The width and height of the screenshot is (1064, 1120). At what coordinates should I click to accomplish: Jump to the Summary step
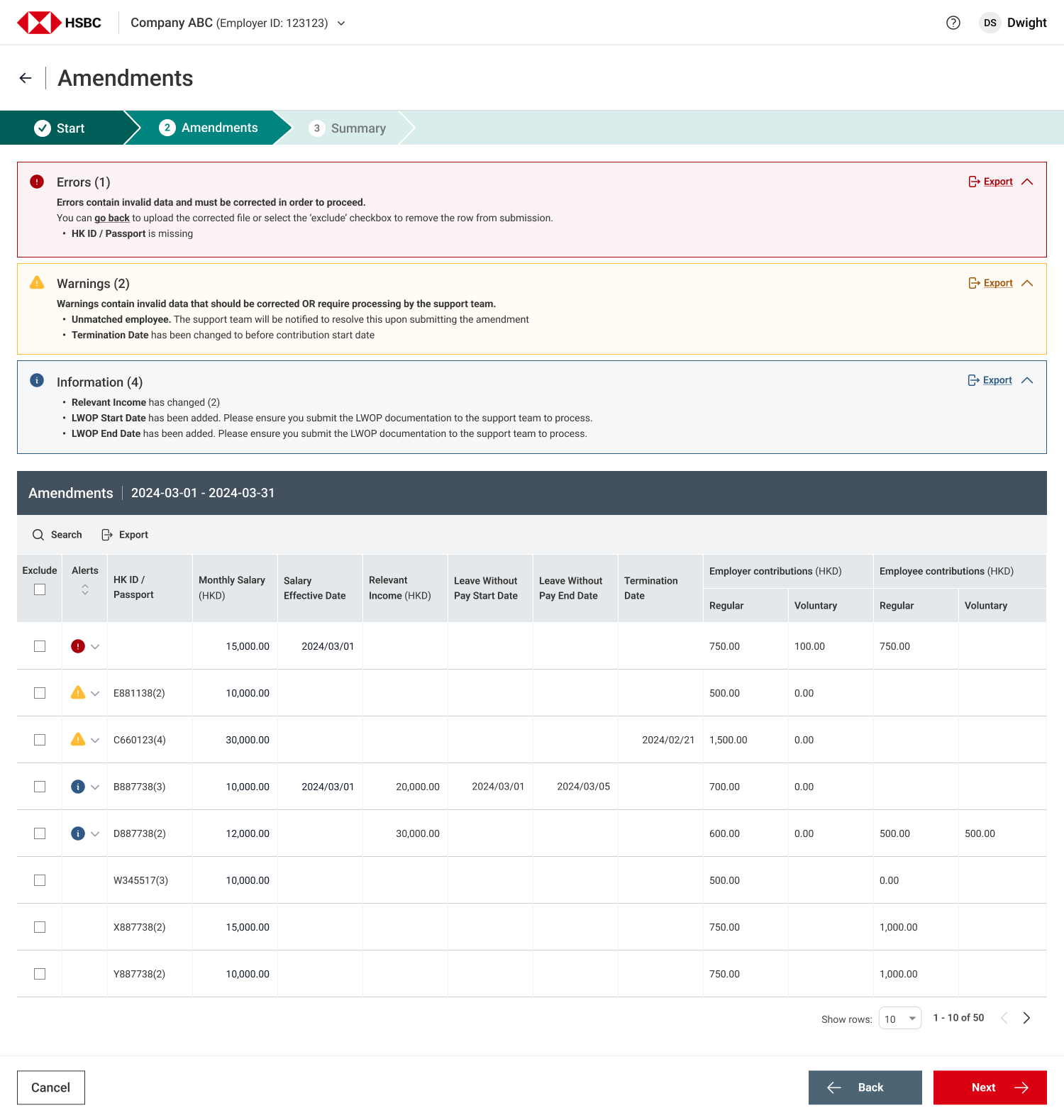(x=348, y=128)
